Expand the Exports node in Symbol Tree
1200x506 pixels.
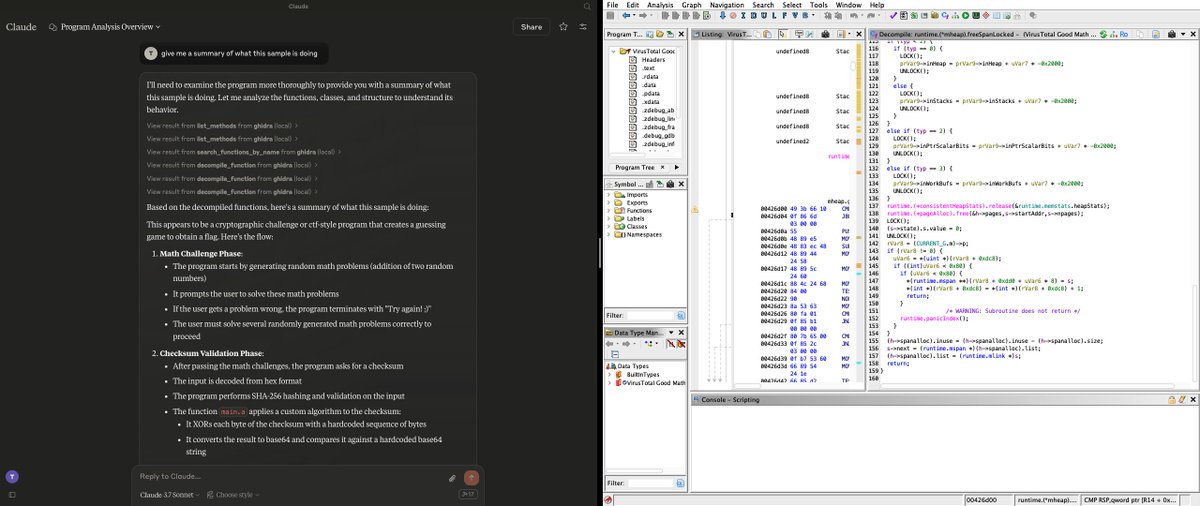click(609, 203)
